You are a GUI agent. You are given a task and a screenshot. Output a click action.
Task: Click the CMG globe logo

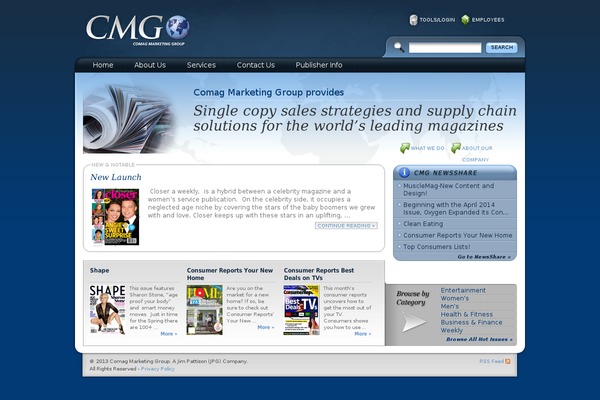coord(138,30)
